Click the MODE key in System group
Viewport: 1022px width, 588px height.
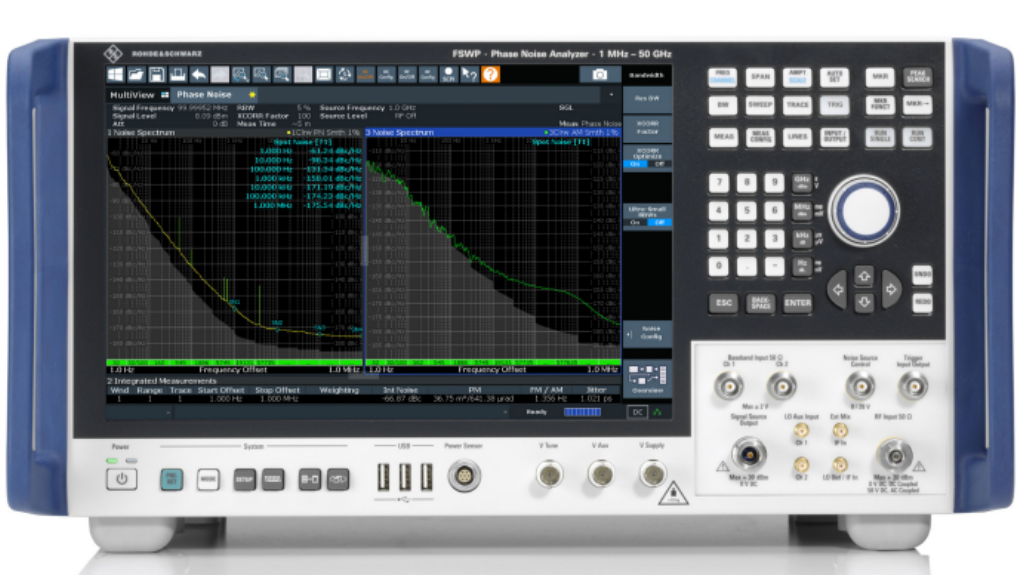208,480
